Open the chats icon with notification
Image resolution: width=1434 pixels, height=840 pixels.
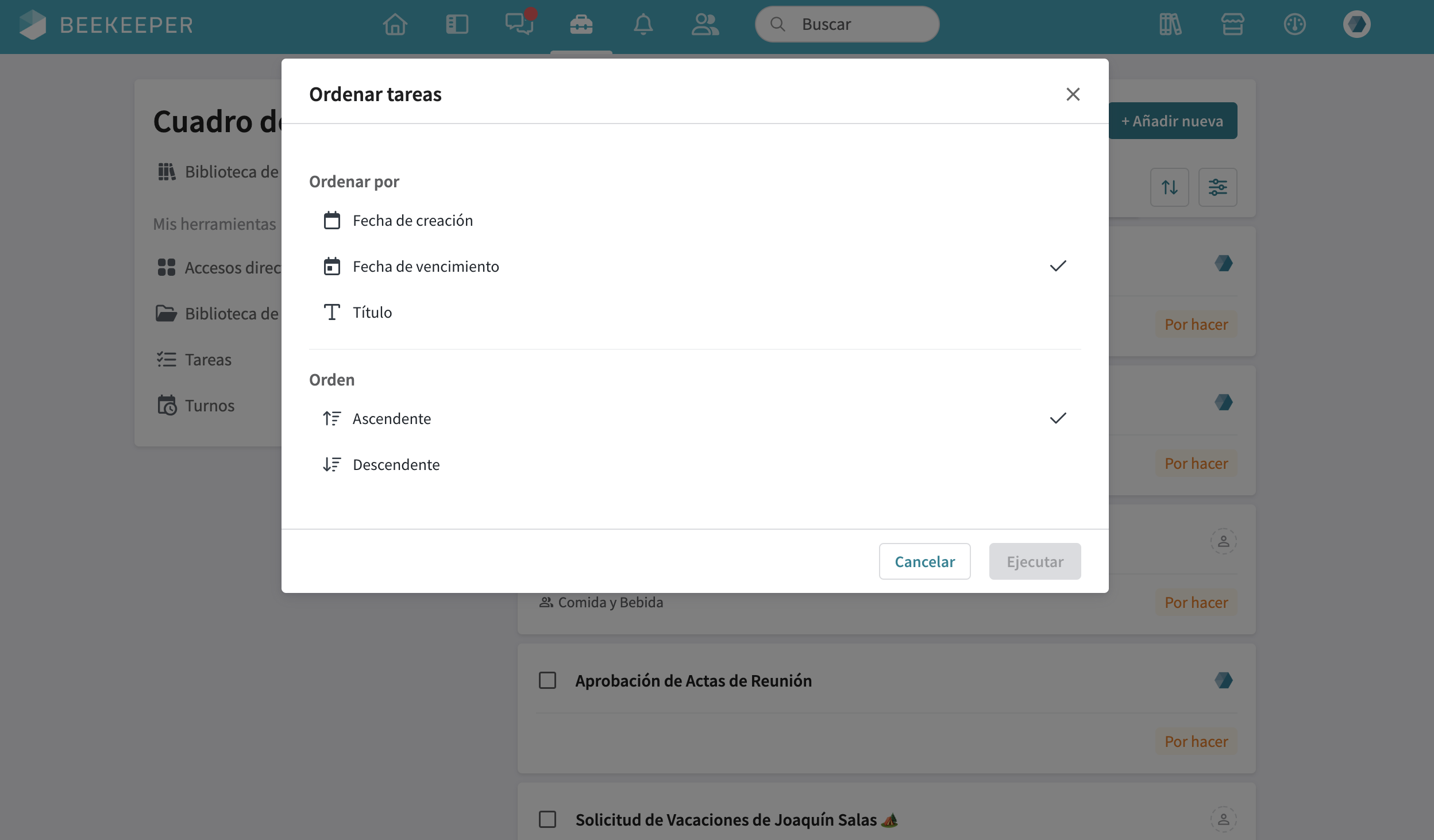(x=520, y=24)
